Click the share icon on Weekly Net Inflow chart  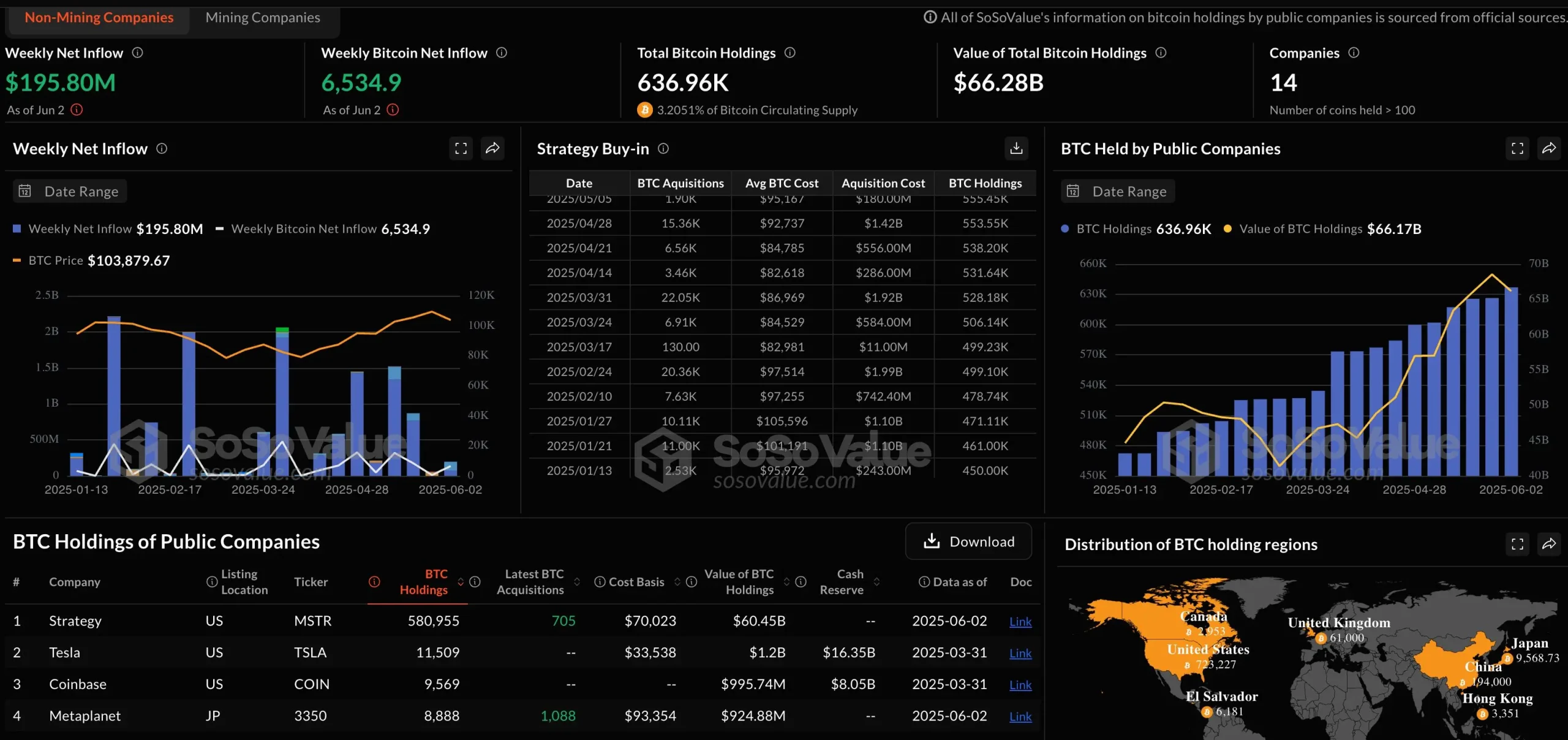[493, 148]
